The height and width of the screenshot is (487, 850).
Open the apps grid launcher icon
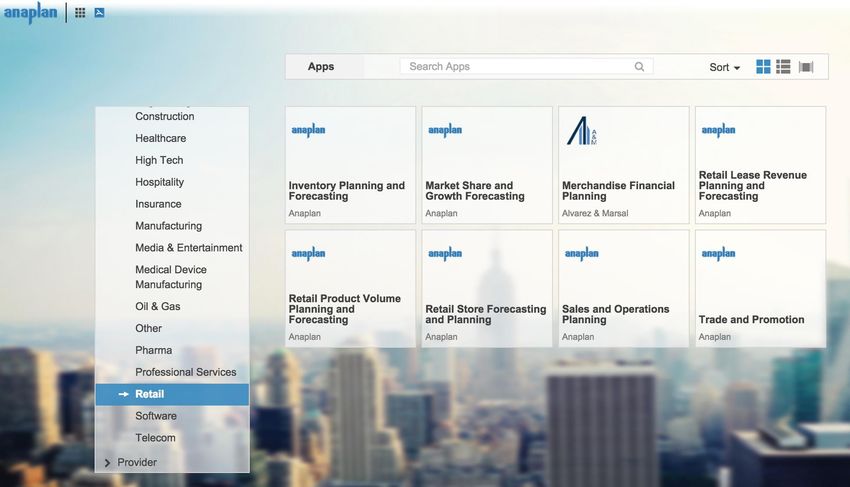pos(80,13)
